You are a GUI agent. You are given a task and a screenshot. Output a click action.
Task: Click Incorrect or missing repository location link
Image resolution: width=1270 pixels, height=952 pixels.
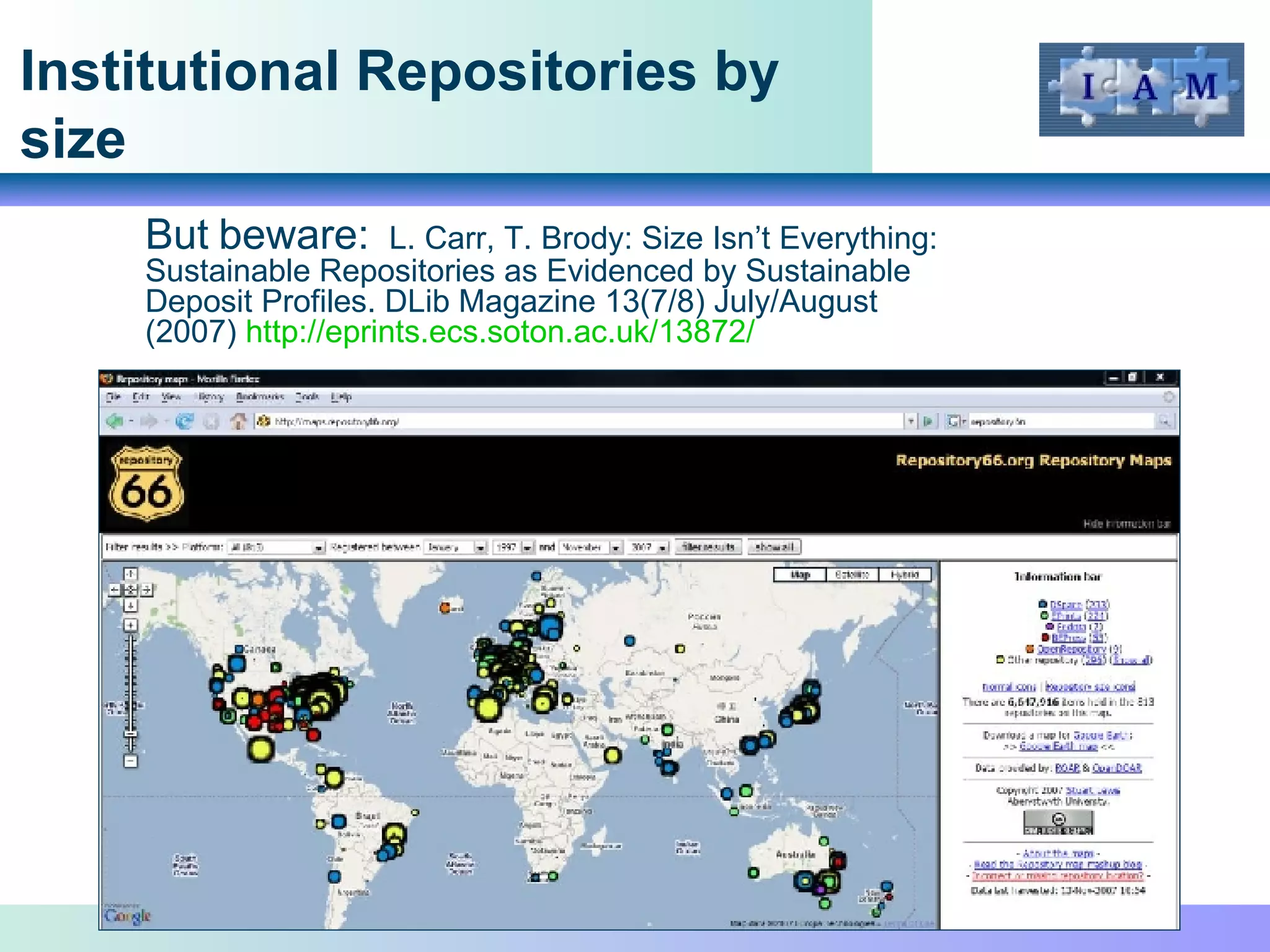1058,876
